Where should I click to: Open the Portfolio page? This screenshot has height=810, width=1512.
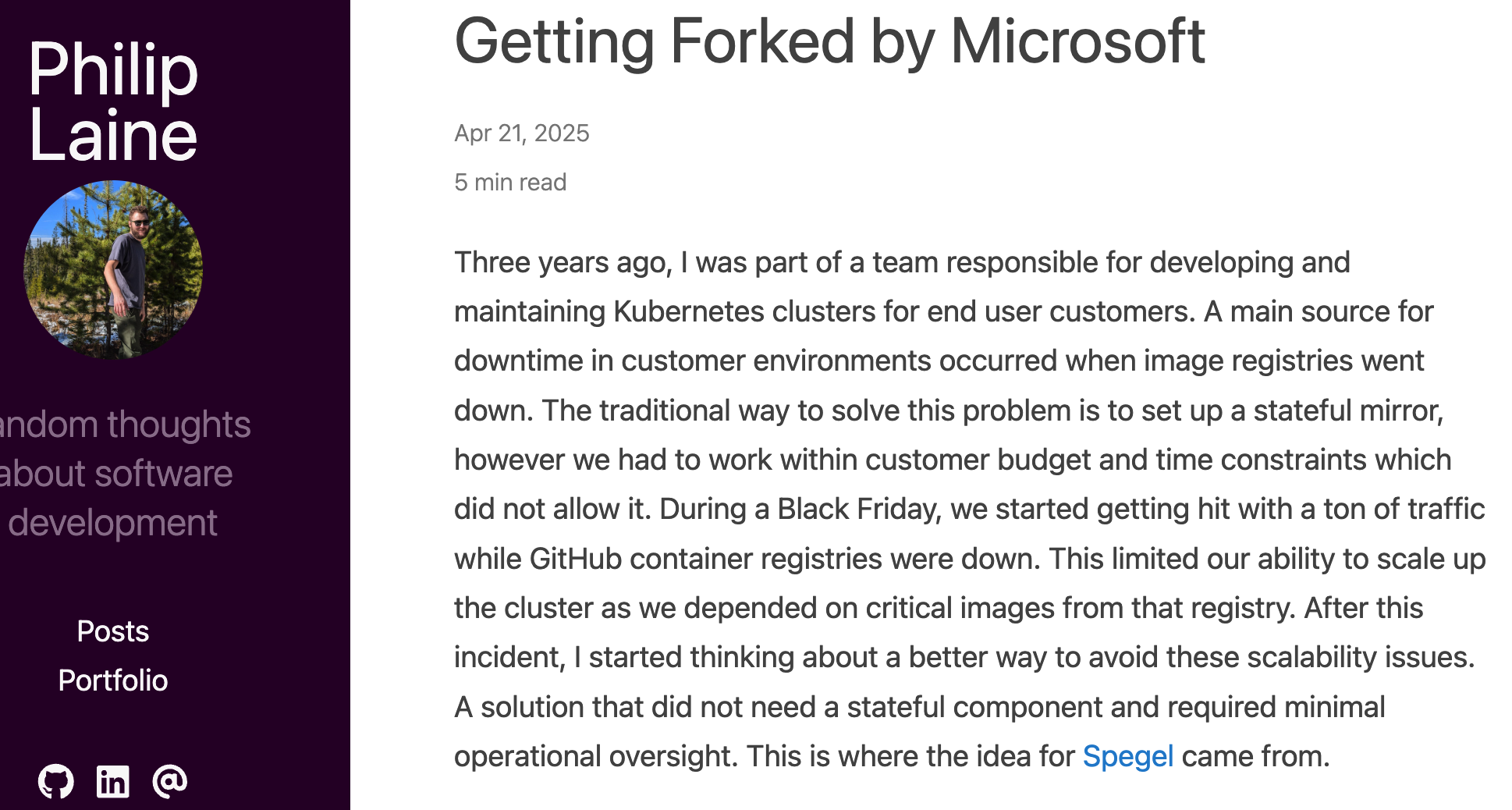[113, 680]
